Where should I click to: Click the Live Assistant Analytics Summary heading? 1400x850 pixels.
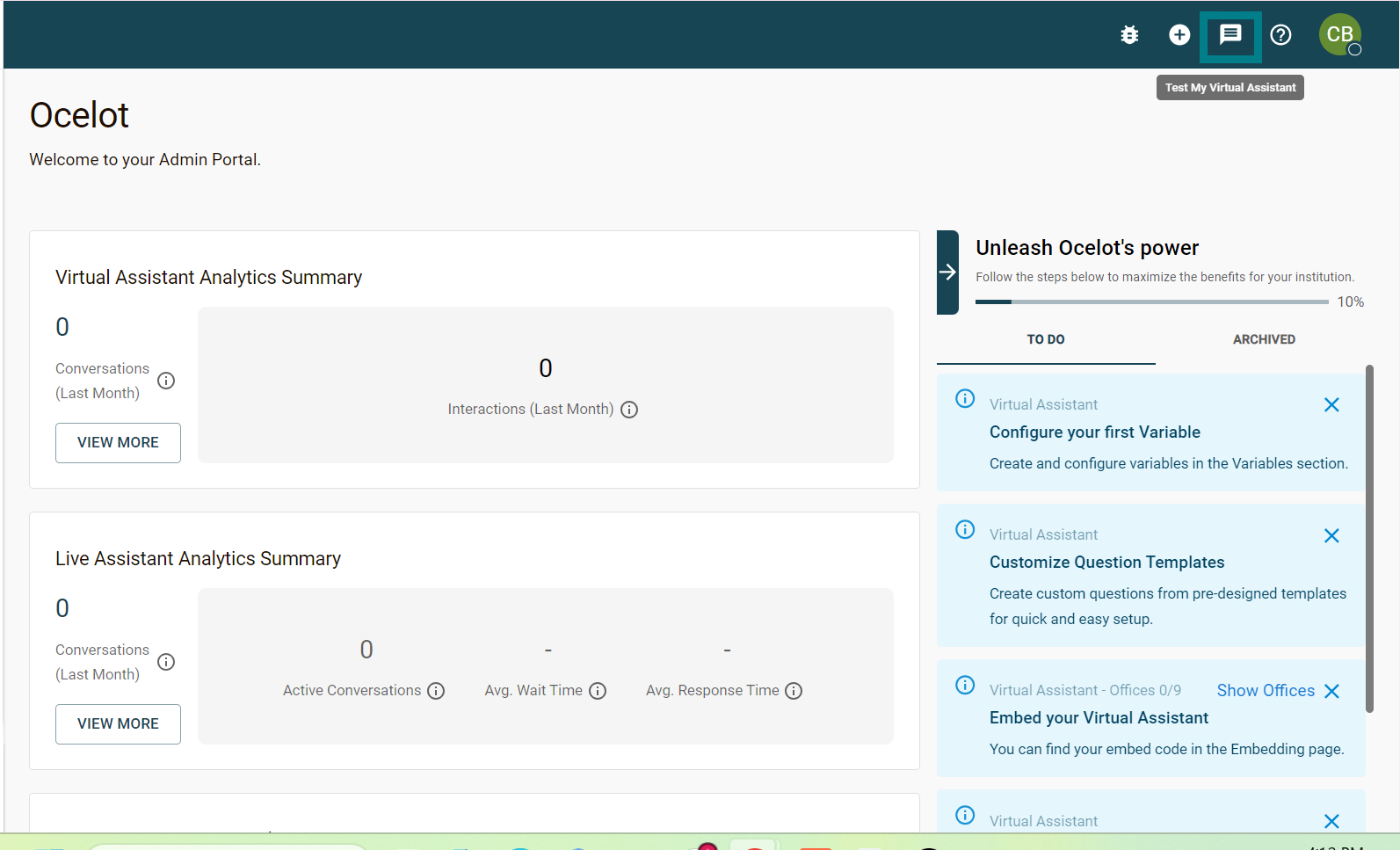(198, 559)
